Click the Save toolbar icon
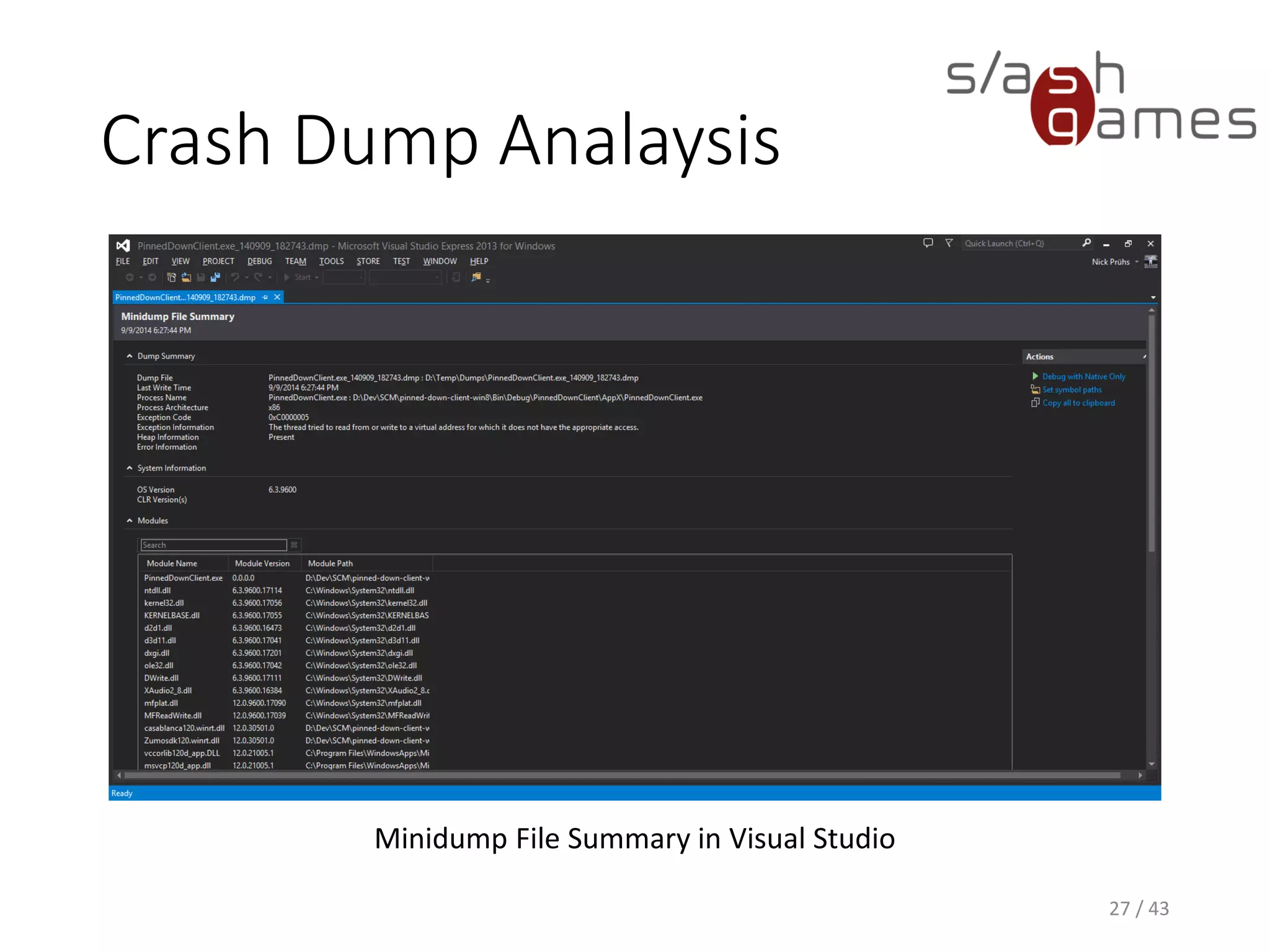The width and height of the screenshot is (1270, 952). point(201,278)
